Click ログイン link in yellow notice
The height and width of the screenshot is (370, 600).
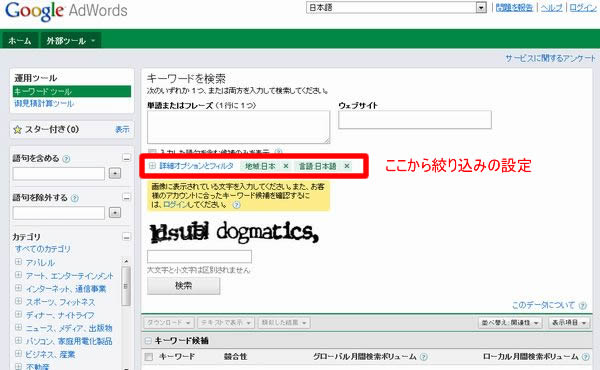[x=175, y=205]
